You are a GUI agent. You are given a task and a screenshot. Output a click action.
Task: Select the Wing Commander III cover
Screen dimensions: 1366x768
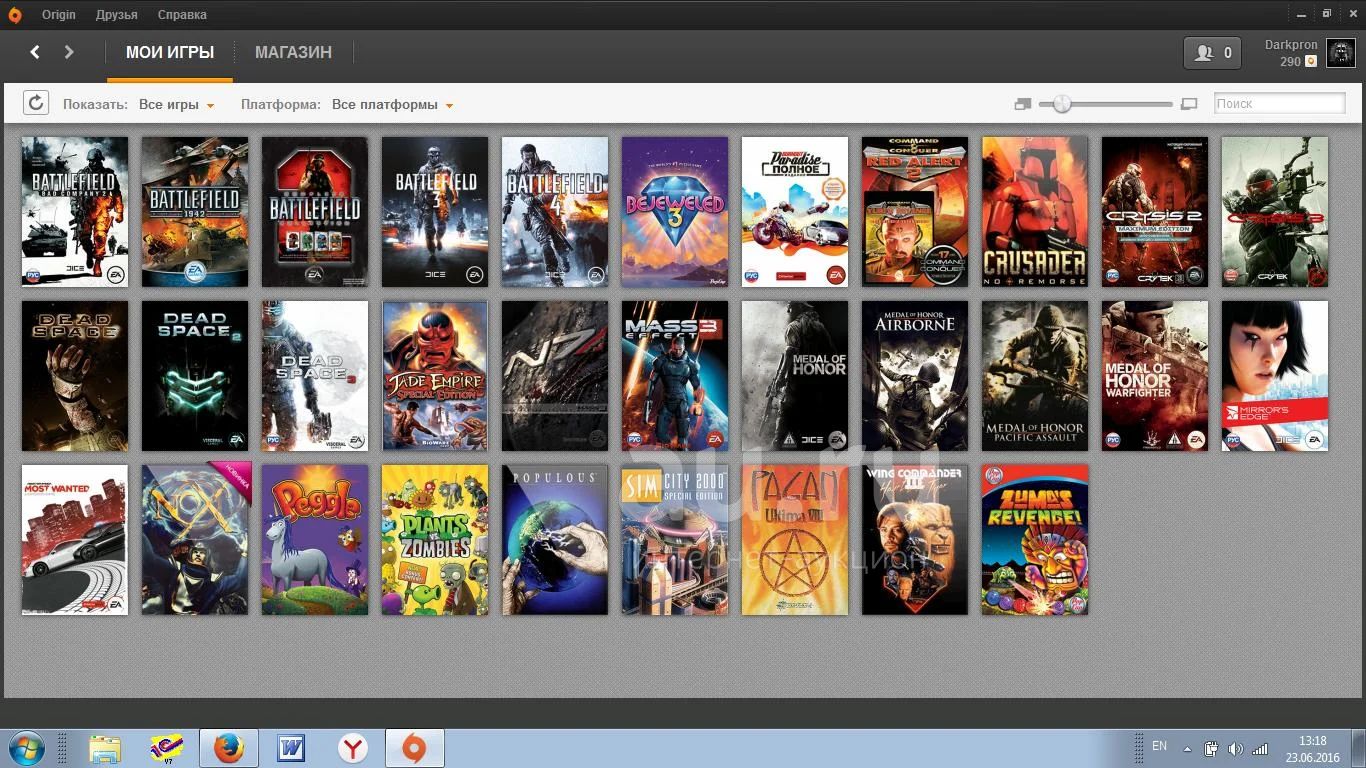915,540
